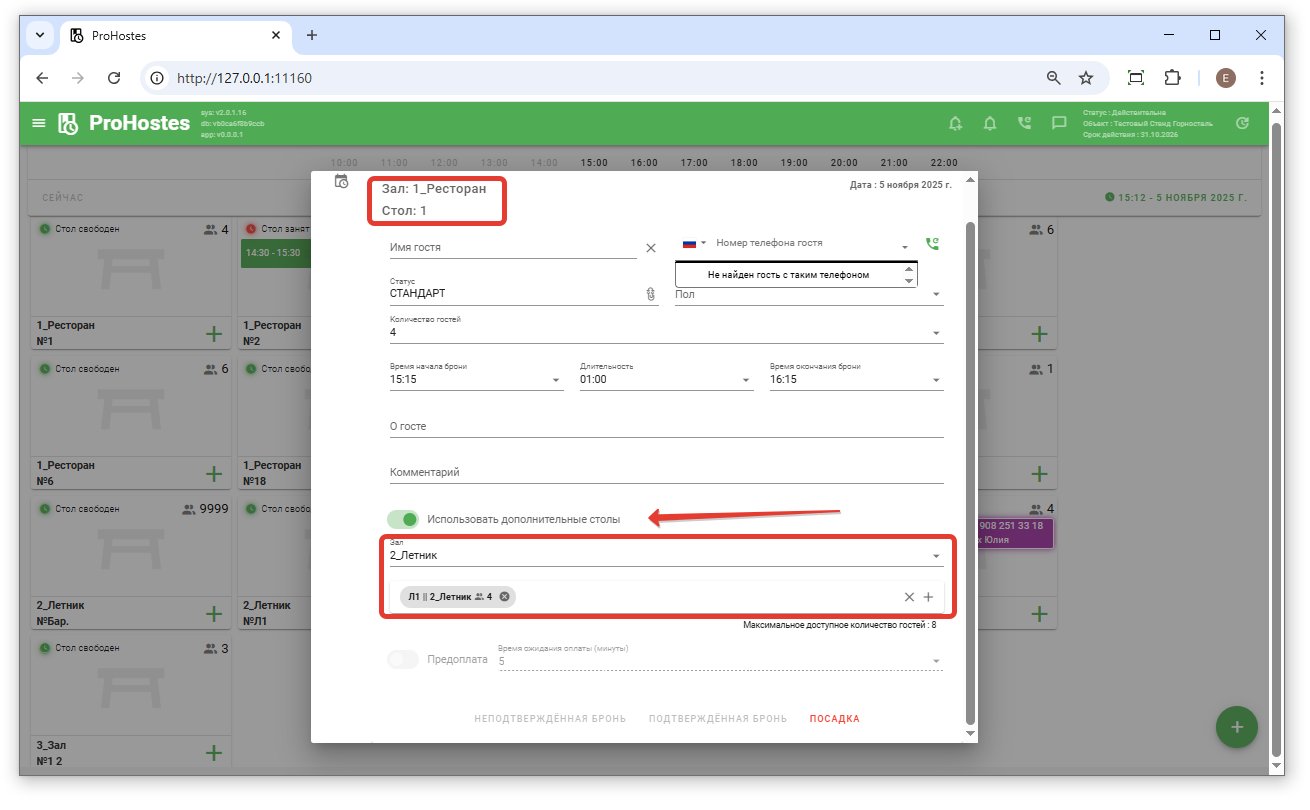Viewport: 1310px width, 810px height.
Task: Click the Комментарий input field
Action: 666,472
